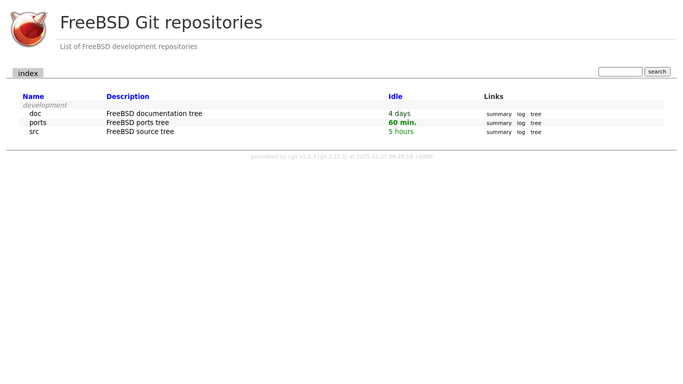The height and width of the screenshot is (384, 683).
Task: Sort repositories by Description column
Action: point(128,97)
